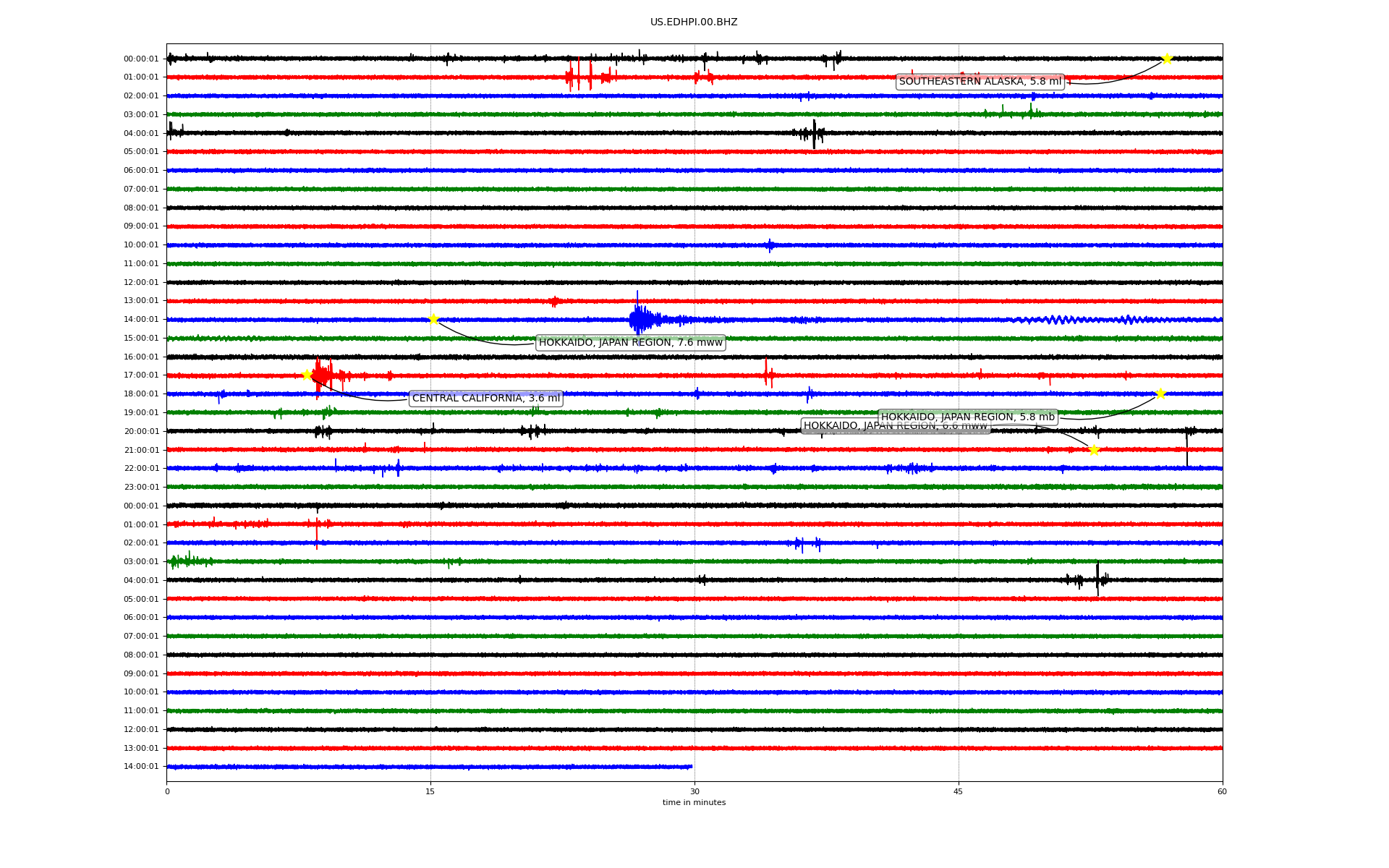Click the red waveform burst on 17:00:01 trace
Viewport: 1389px width, 868px height.
(323, 375)
